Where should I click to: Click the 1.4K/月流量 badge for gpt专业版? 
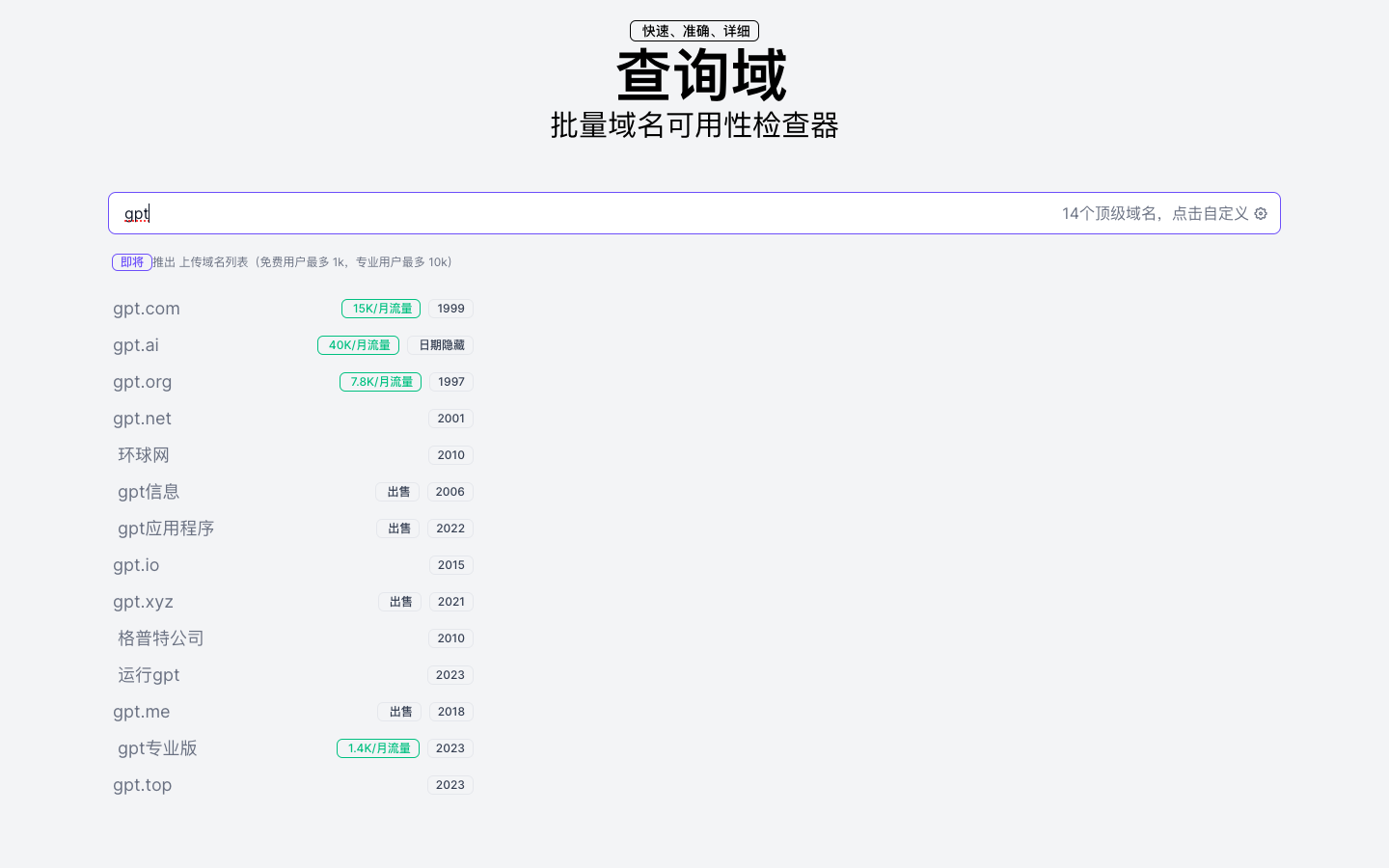pyautogui.click(x=377, y=747)
